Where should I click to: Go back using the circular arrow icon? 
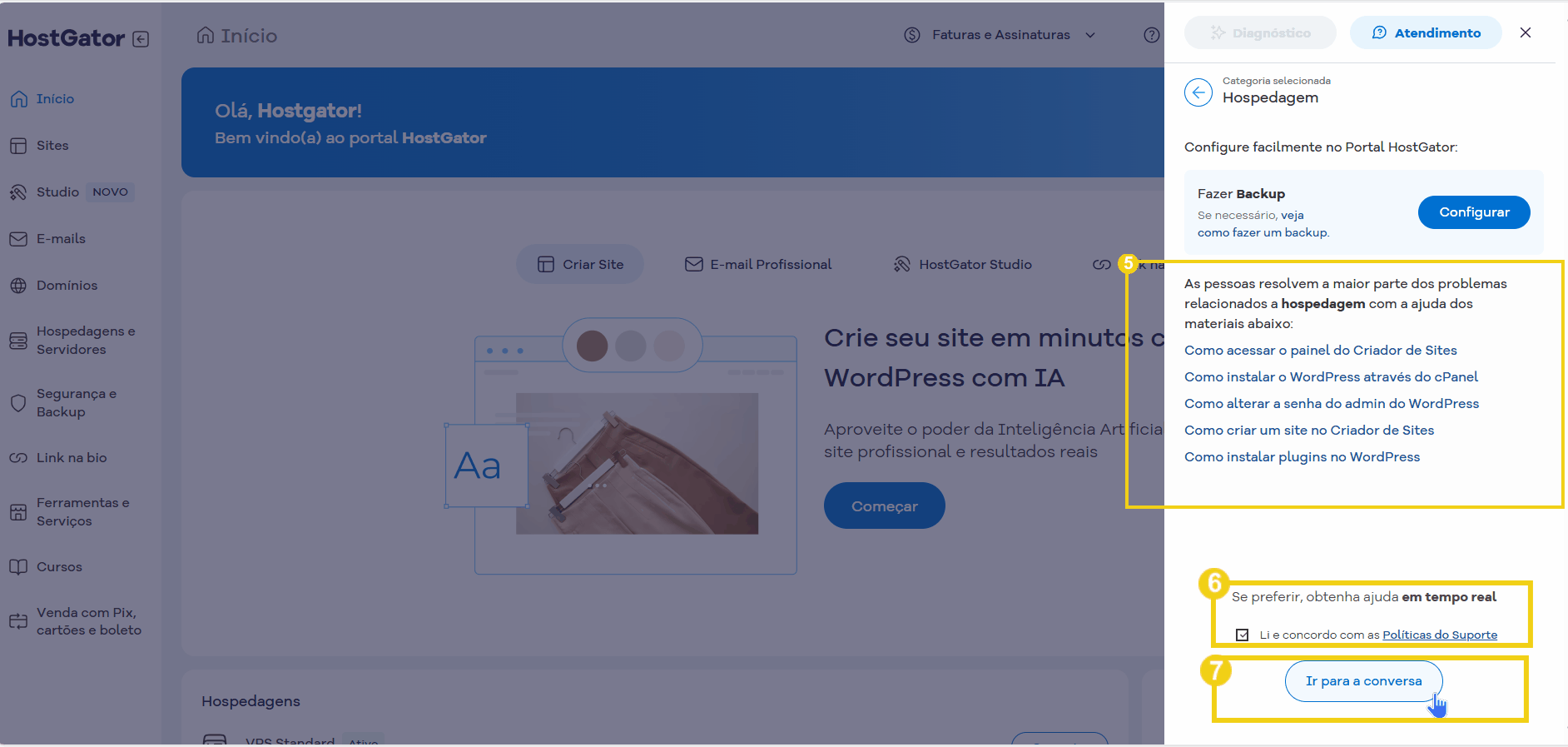pyautogui.click(x=1198, y=92)
